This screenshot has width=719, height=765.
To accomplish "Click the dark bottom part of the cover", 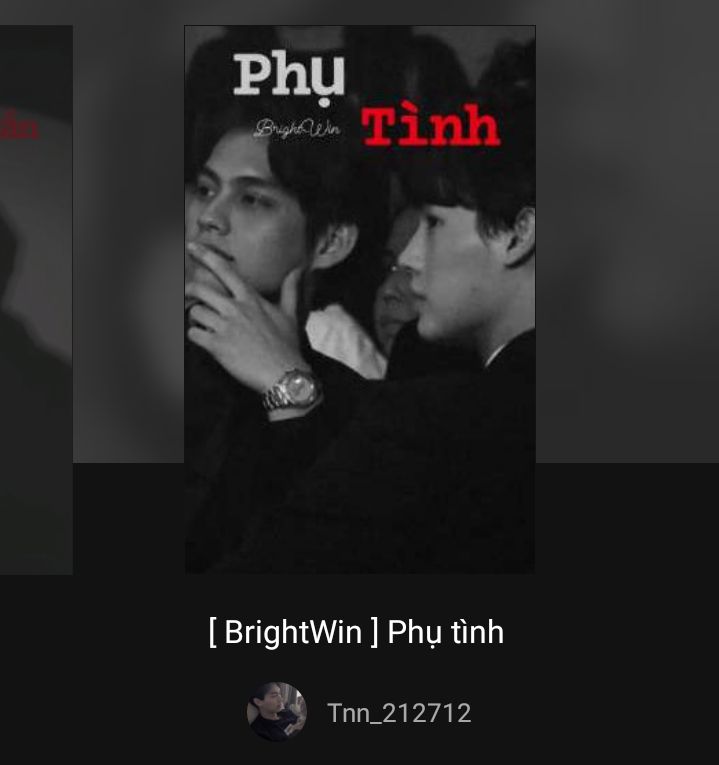I will [x=360, y=517].
